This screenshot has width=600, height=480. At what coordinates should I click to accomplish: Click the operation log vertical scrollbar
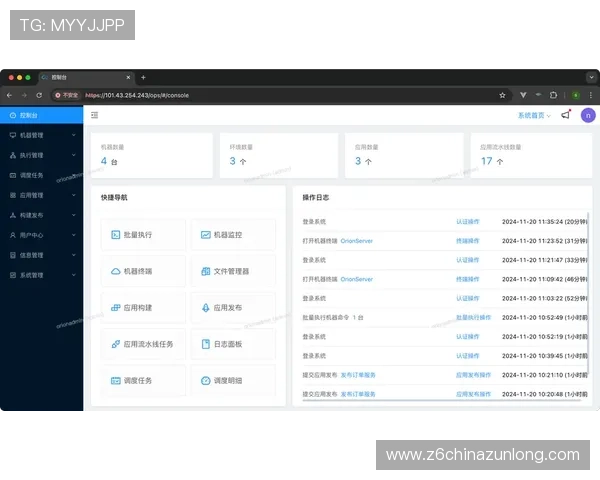(x=588, y=291)
